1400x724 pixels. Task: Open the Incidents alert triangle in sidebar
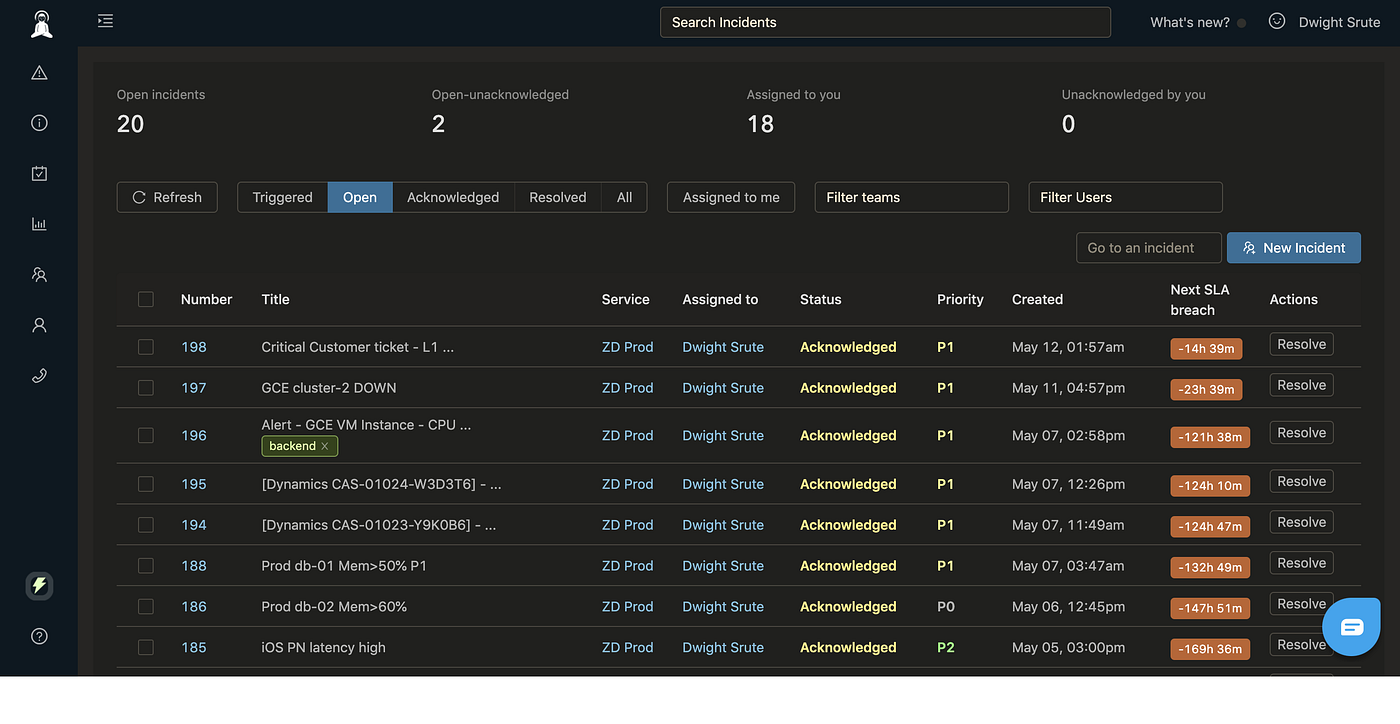[38, 71]
